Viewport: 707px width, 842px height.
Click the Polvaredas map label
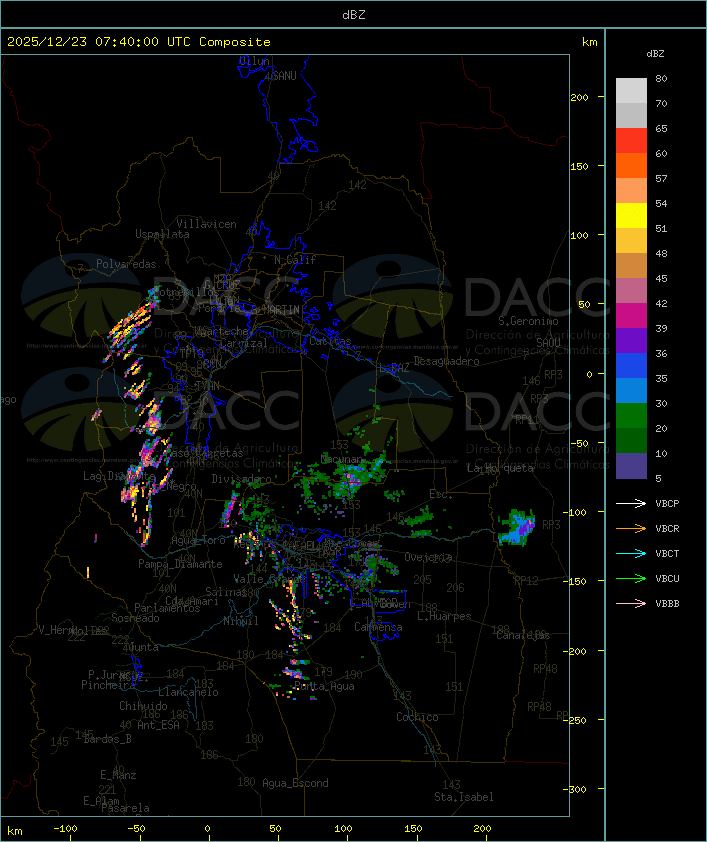(x=126, y=264)
